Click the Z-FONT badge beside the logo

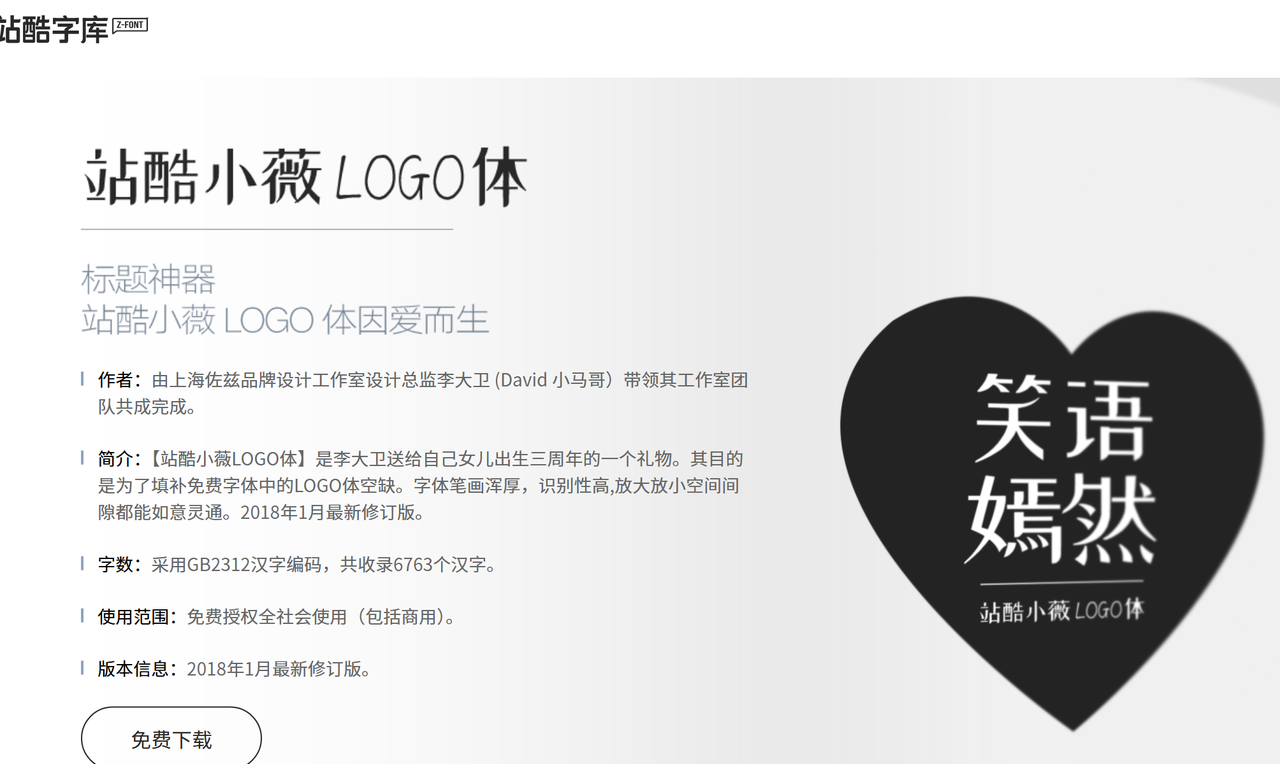pyautogui.click(x=130, y=25)
